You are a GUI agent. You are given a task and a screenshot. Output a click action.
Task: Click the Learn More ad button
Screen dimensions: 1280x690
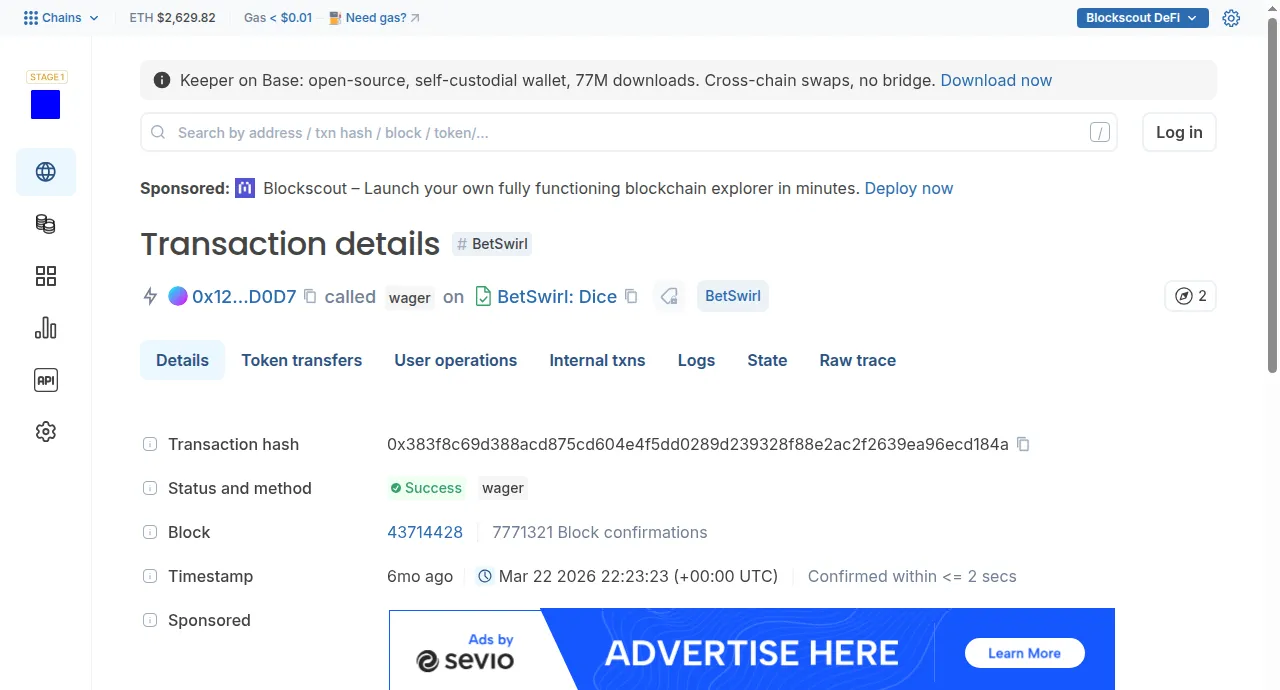point(1024,653)
